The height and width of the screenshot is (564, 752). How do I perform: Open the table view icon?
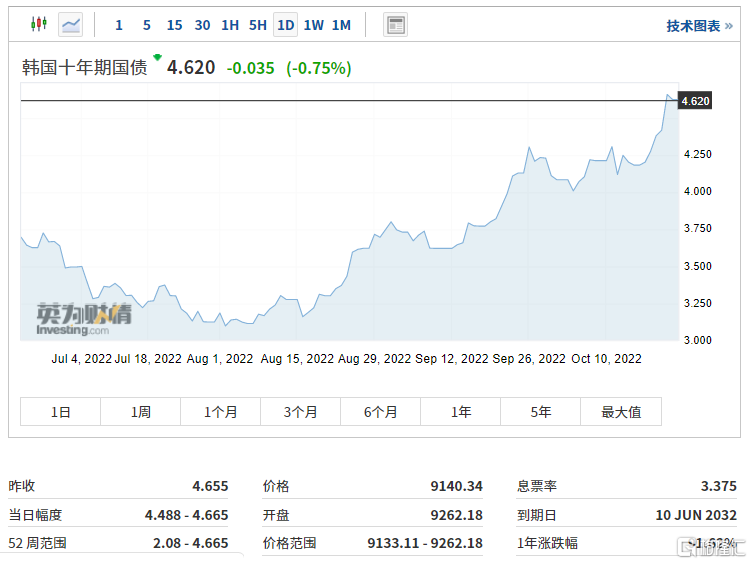pyautogui.click(x=396, y=25)
